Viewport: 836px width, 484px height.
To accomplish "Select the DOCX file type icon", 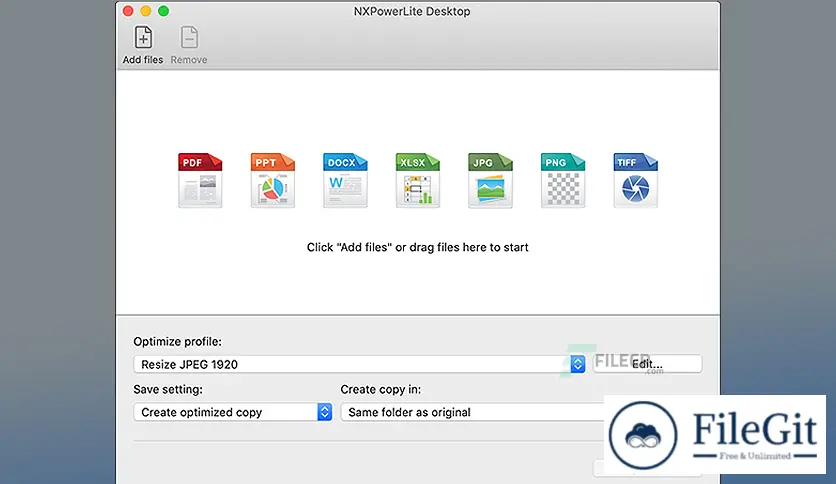I will [x=345, y=180].
